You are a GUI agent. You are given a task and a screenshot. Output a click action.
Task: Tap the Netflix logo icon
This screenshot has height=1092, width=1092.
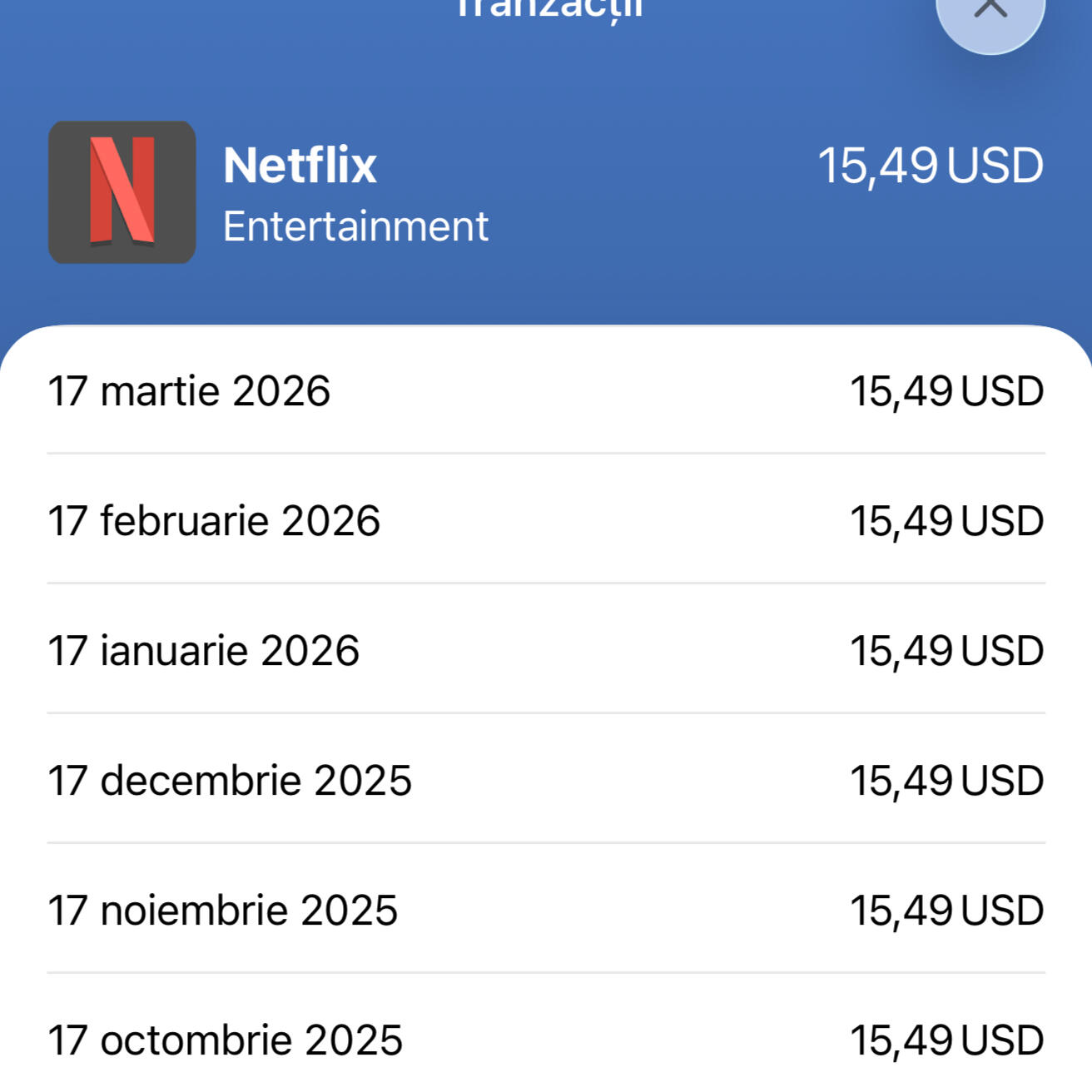point(122,192)
